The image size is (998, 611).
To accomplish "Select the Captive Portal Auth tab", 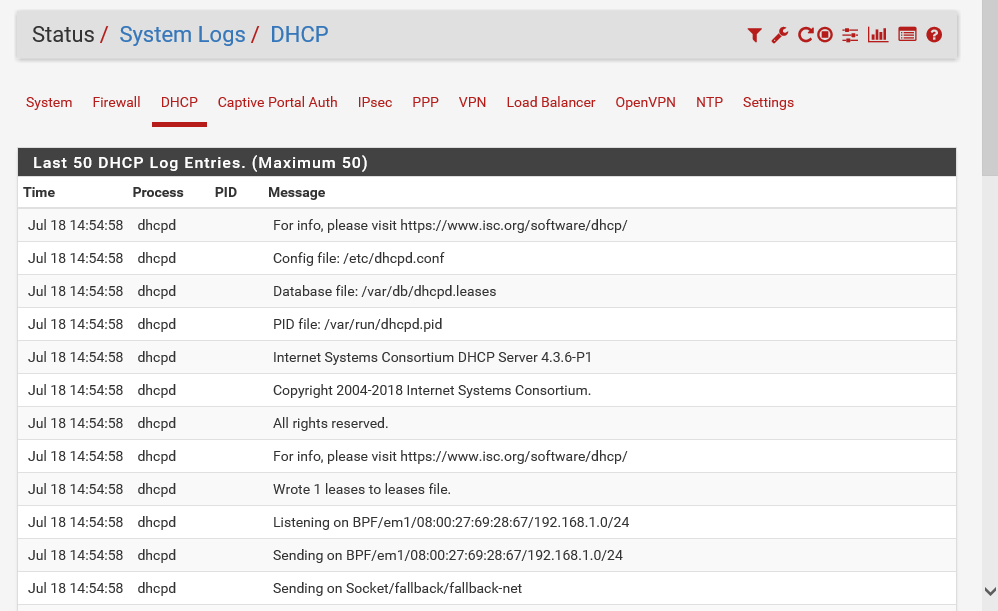I will [277, 102].
